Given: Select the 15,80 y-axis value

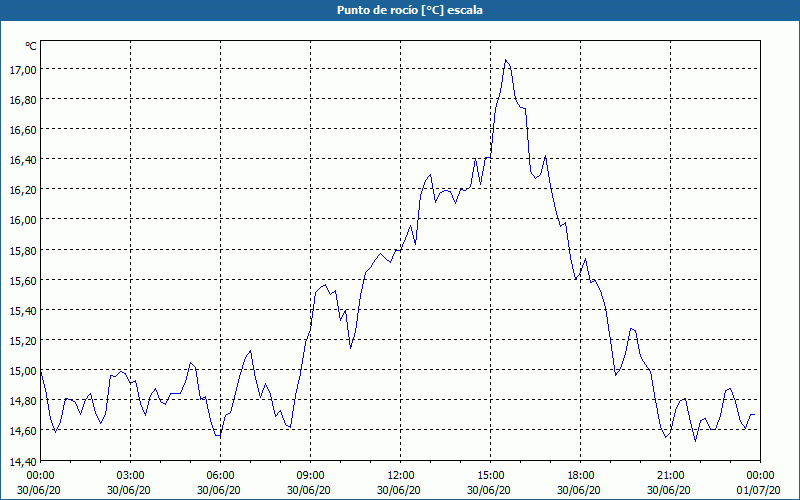Looking at the screenshot, I should tap(23, 250).
